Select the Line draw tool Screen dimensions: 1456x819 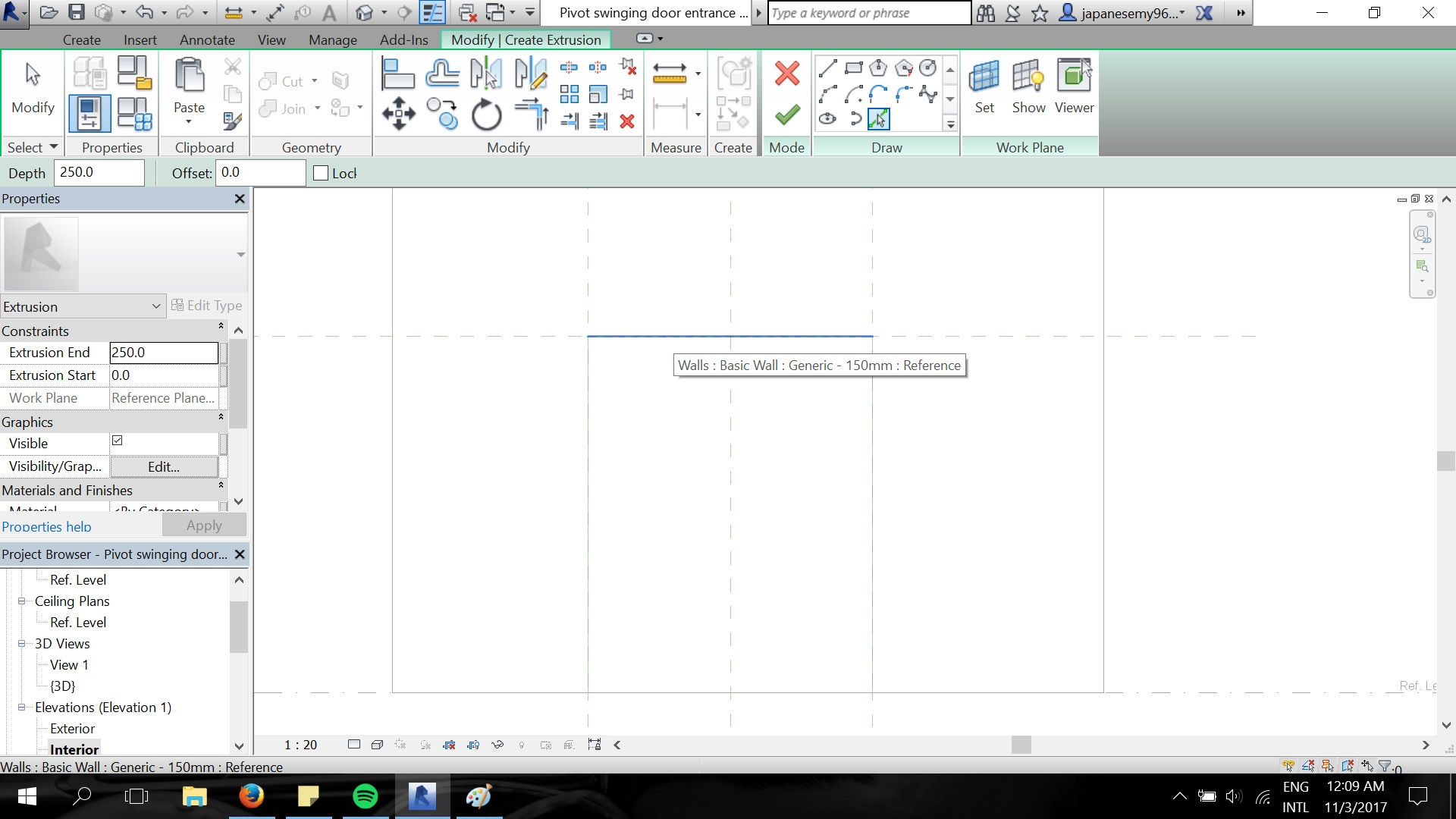[827, 68]
